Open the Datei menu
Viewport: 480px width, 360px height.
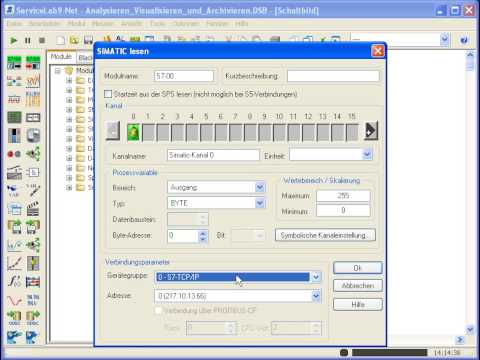(15, 24)
